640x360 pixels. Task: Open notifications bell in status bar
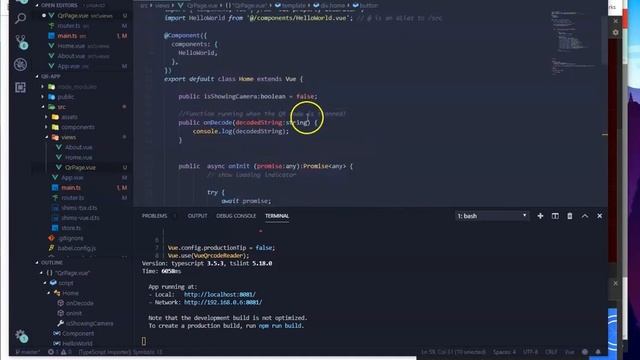coord(598,352)
